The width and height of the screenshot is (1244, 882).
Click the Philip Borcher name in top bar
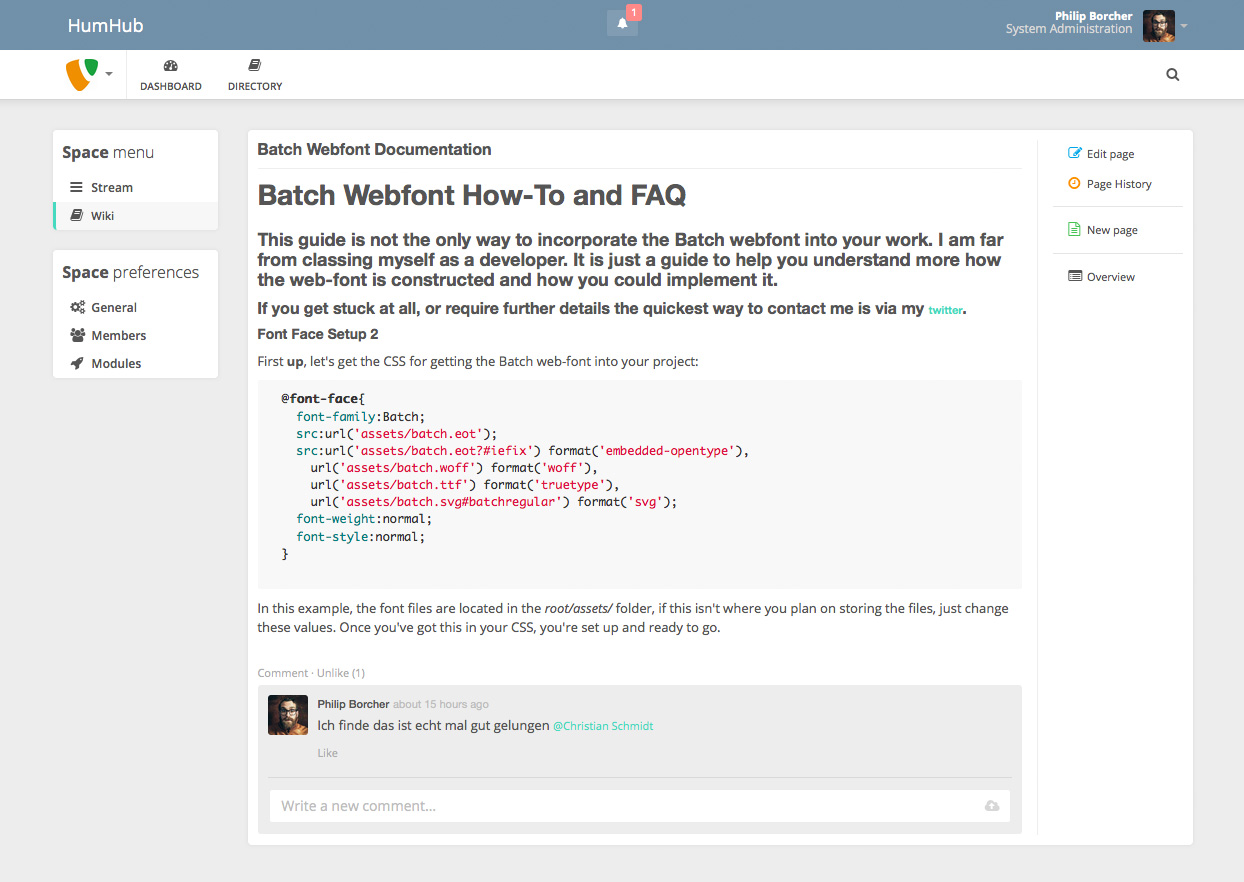coord(1094,16)
